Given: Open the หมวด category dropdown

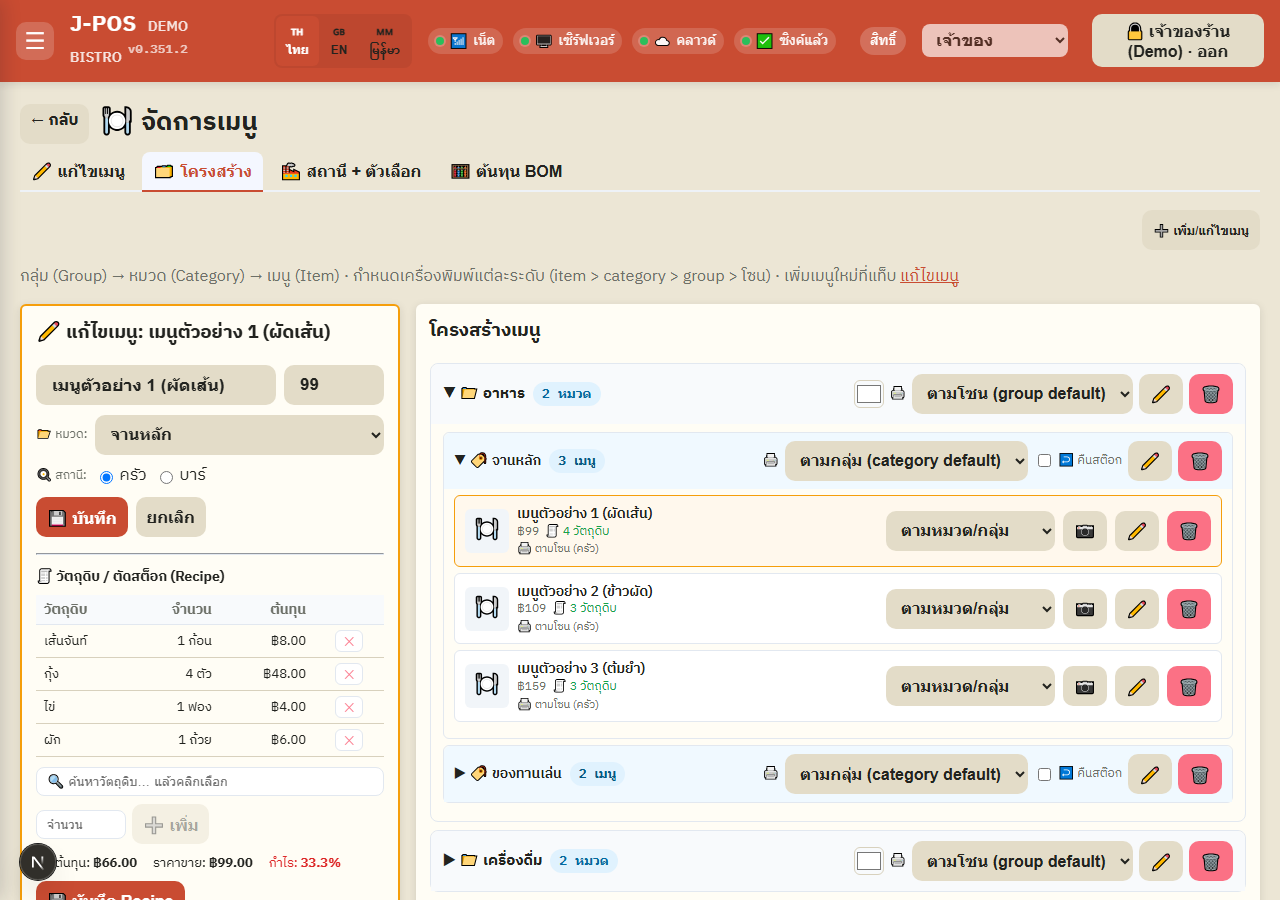Looking at the screenshot, I should click(239, 435).
